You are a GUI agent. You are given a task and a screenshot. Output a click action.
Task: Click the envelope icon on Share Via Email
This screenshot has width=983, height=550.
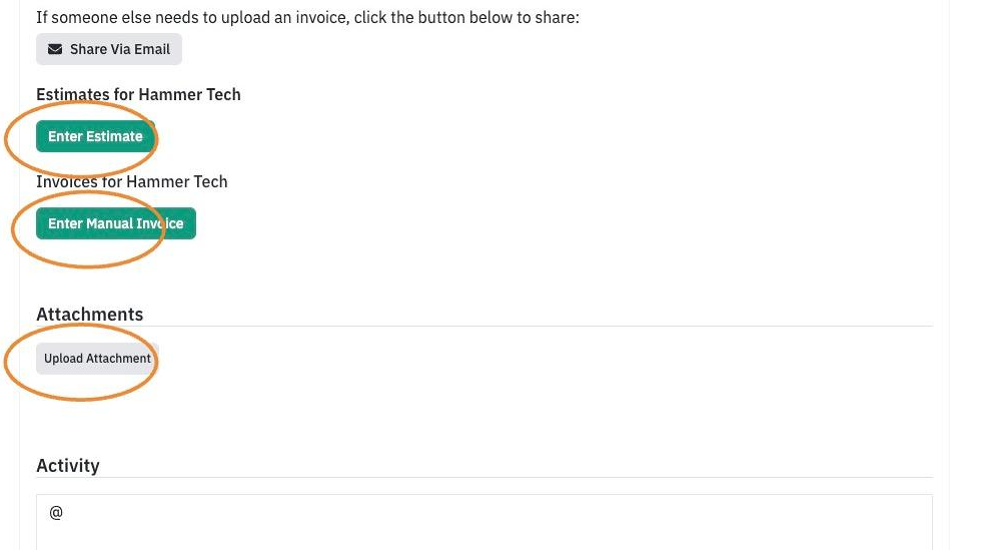pos(55,49)
